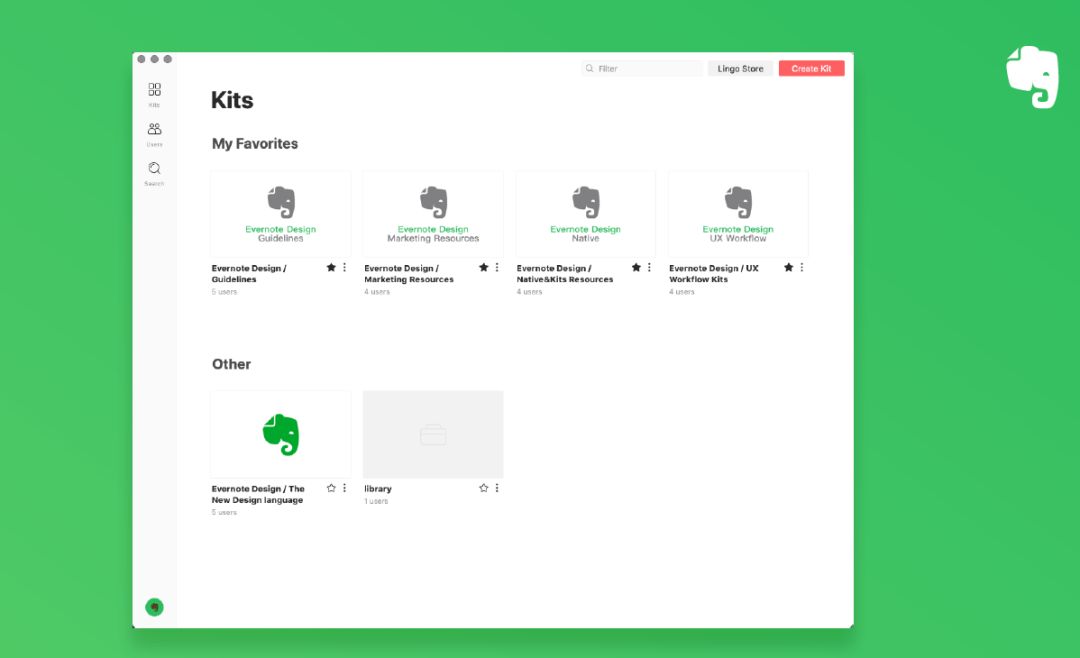The image size is (1080, 658).
Task: Open the Lingo Store
Action: [x=740, y=68]
